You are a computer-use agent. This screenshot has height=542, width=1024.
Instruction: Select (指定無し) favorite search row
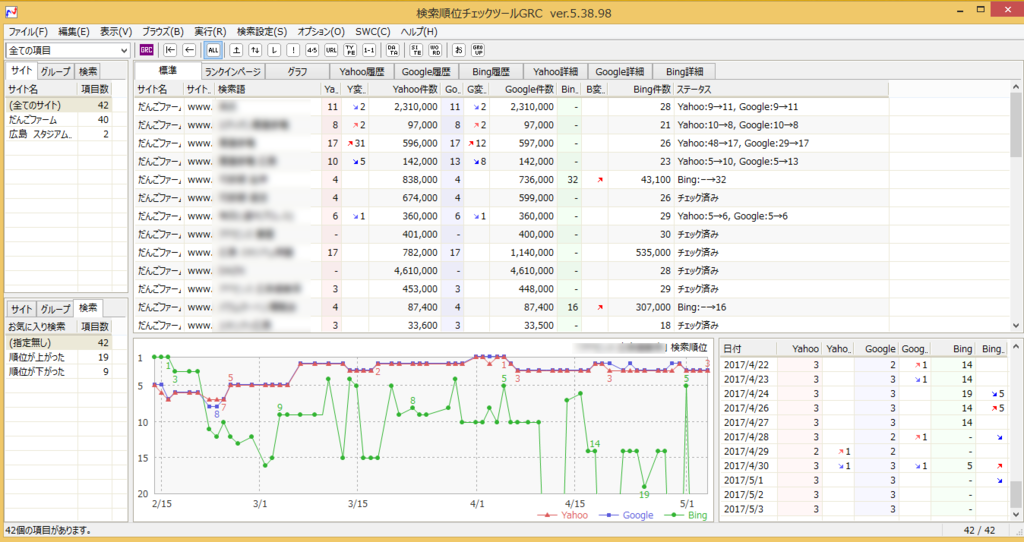coord(57,343)
